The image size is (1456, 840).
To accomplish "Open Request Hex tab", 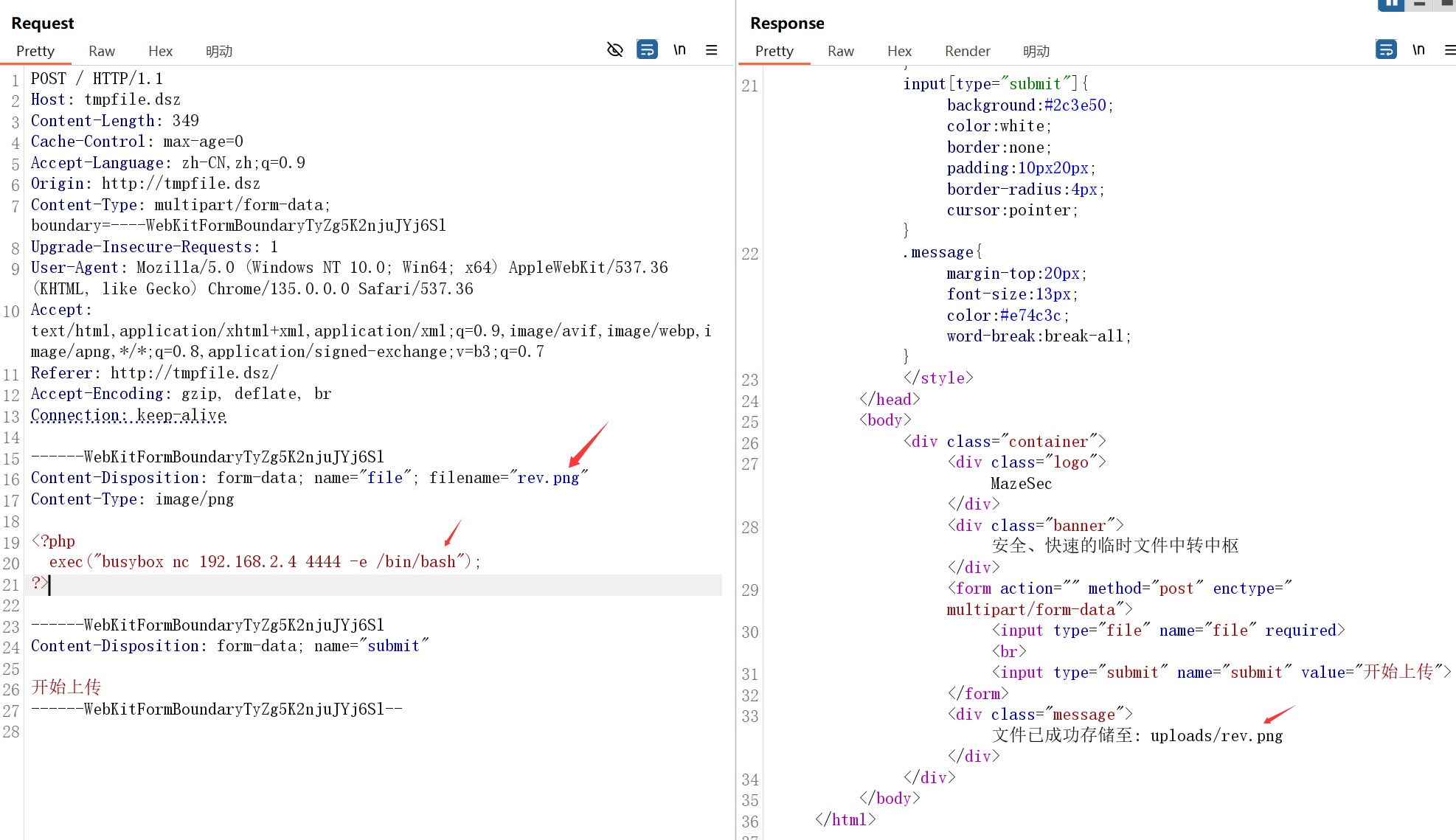I will [160, 51].
